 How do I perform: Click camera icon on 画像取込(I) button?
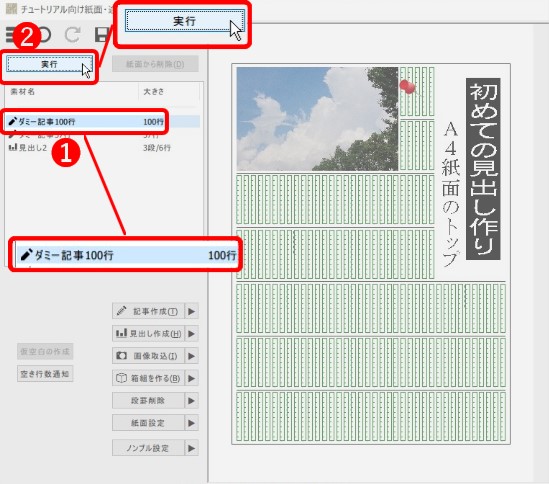click(x=121, y=356)
